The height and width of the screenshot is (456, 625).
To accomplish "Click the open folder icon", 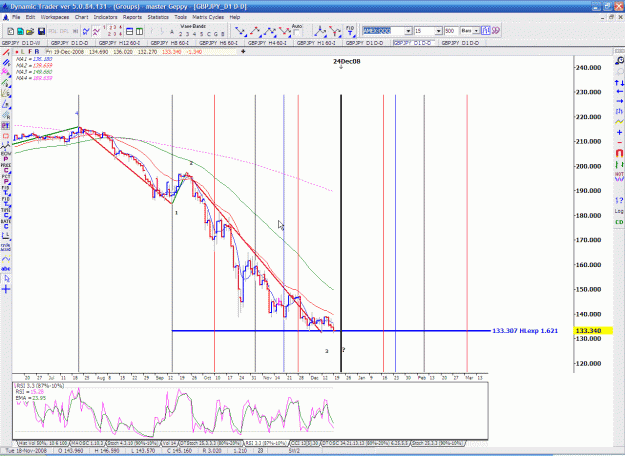I will click(30, 31).
